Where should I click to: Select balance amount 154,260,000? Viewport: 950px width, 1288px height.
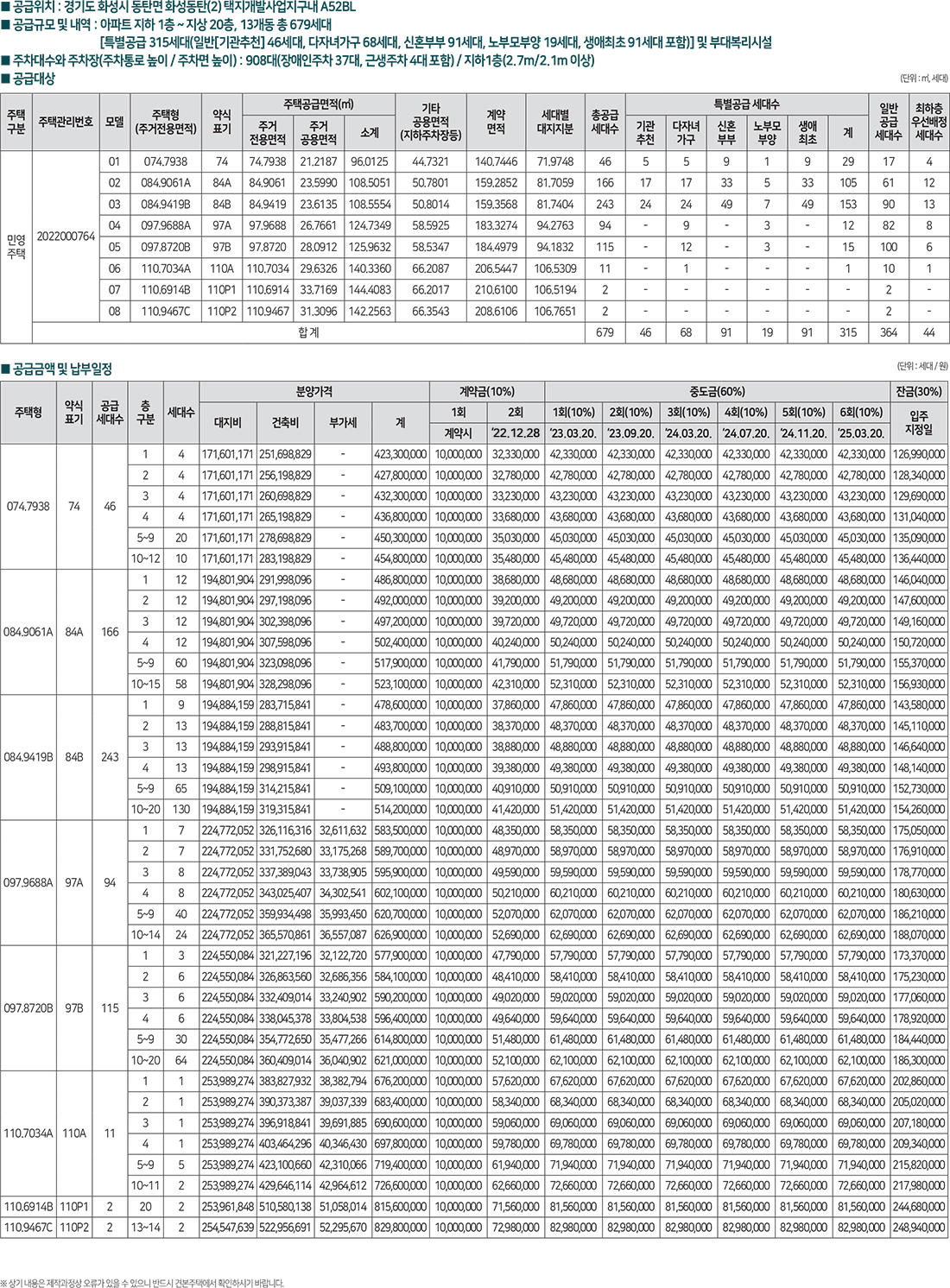pyautogui.click(x=919, y=810)
